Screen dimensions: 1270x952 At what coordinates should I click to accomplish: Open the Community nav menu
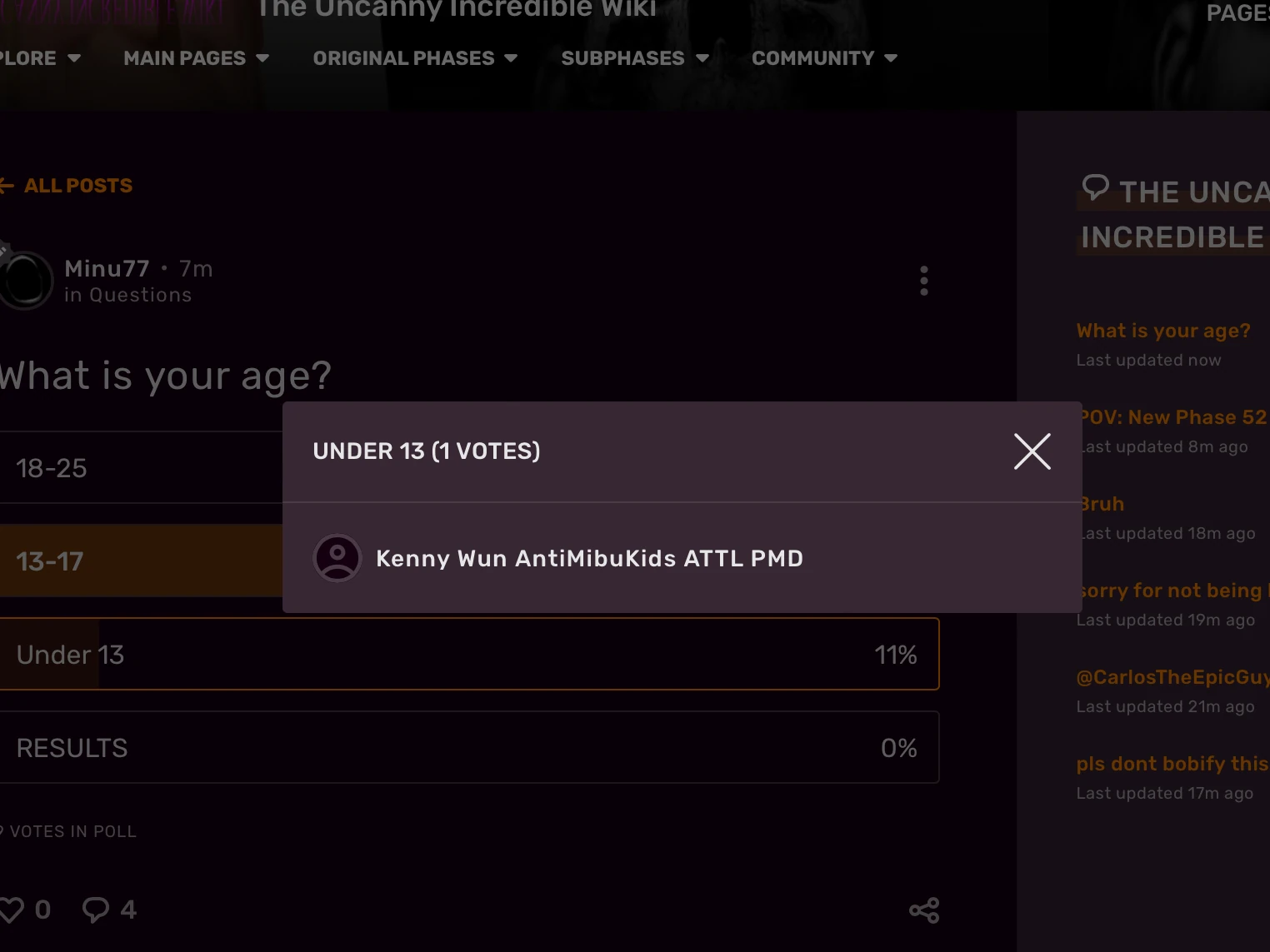(824, 58)
